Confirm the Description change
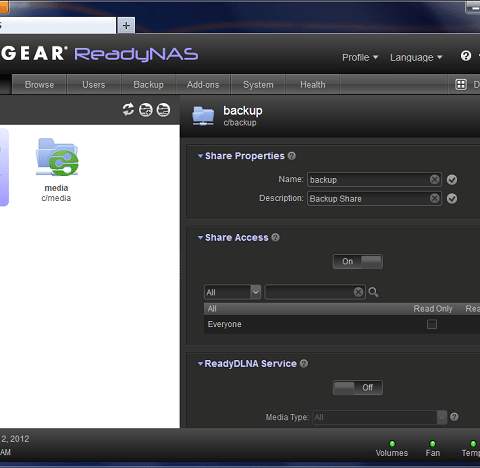Image resolution: width=480 pixels, height=468 pixels. pos(452,199)
